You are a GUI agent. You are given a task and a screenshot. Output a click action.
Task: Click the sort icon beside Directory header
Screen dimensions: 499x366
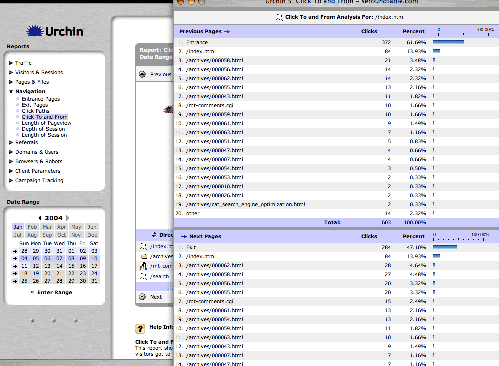coord(154,235)
